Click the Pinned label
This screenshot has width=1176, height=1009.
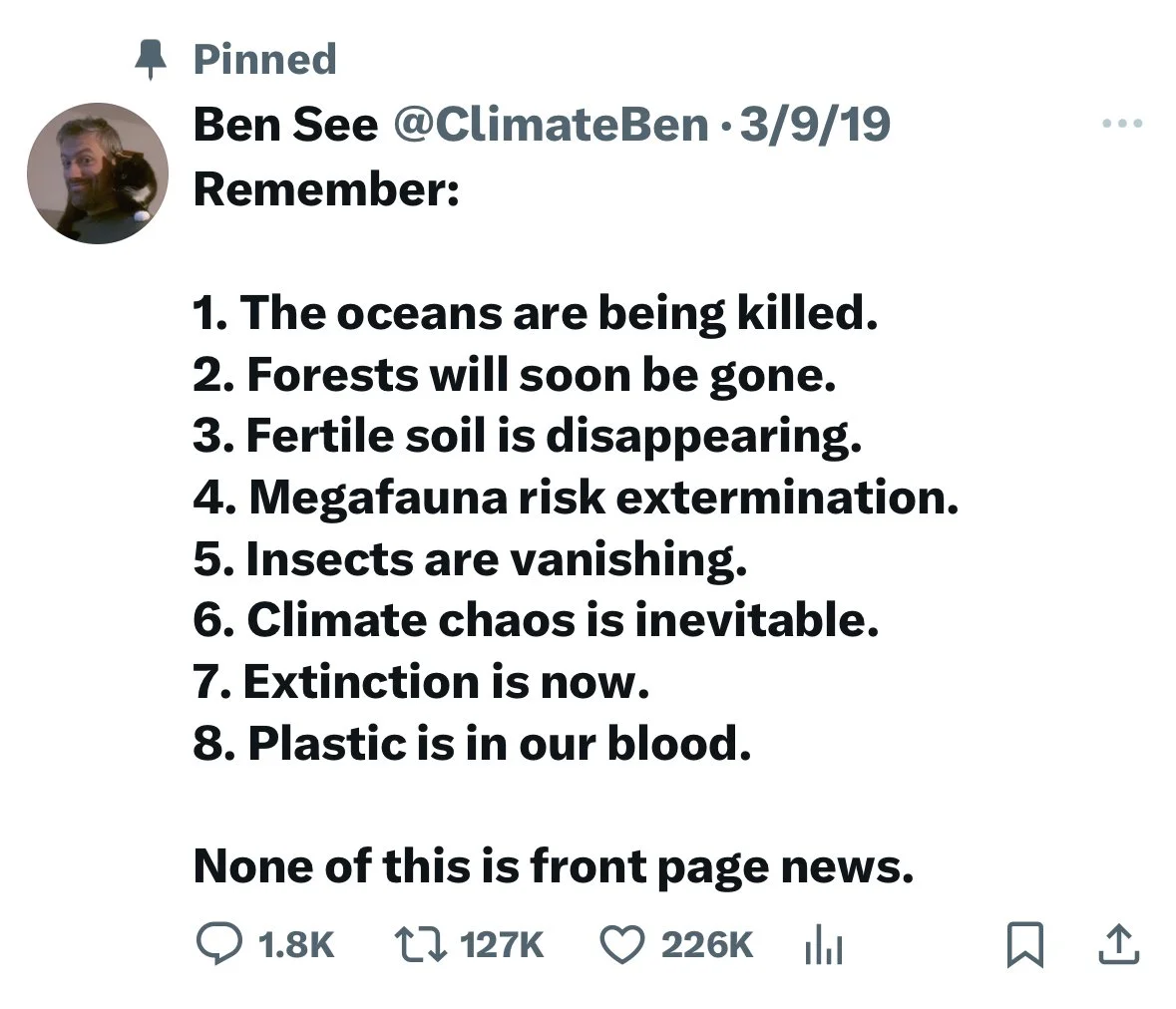pos(264,60)
